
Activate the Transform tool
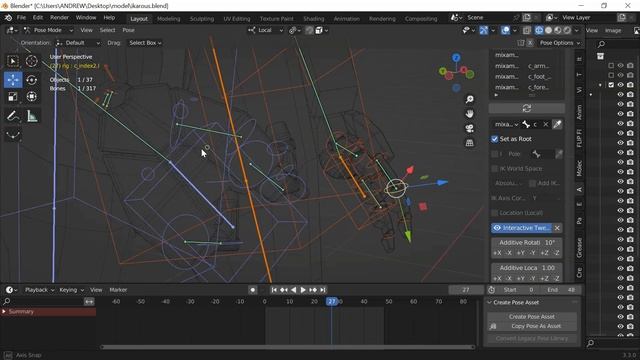(x=31, y=97)
